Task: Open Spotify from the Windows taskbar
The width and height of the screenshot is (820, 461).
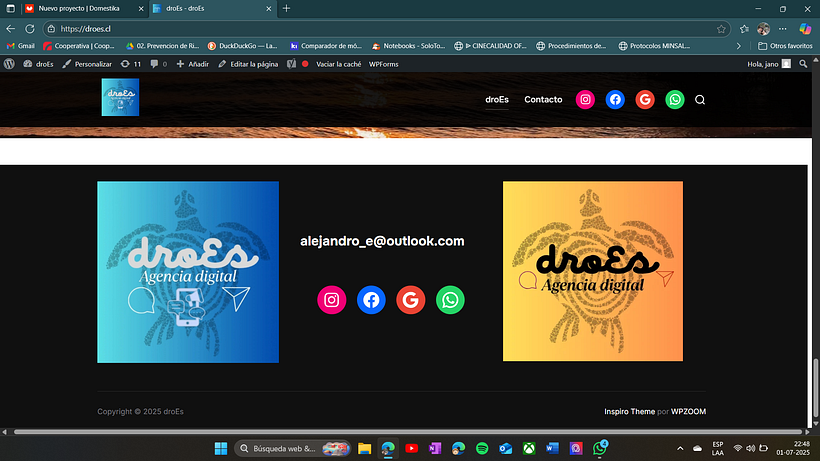Action: point(481,448)
